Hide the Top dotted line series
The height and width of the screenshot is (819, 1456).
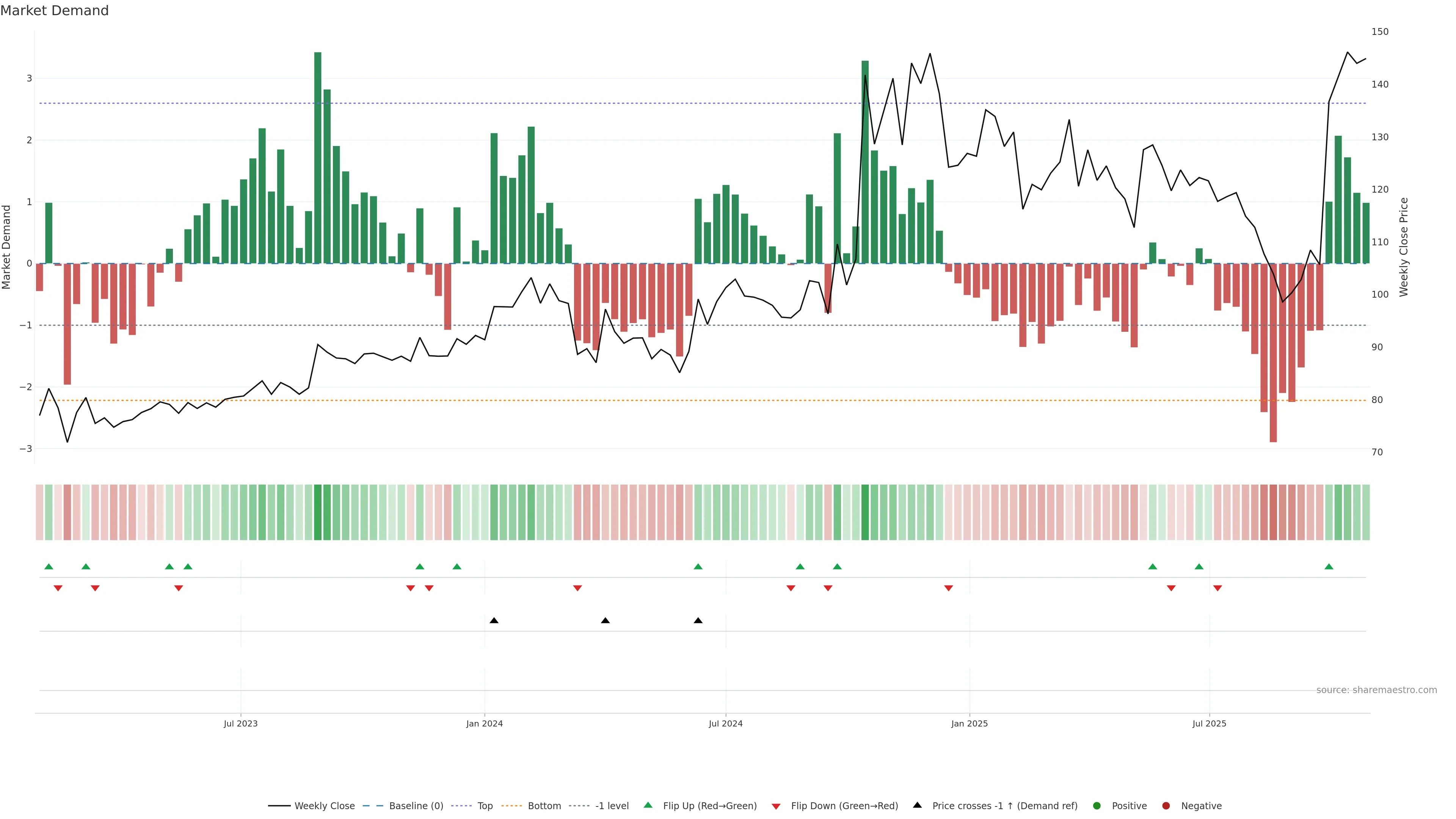(485, 806)
